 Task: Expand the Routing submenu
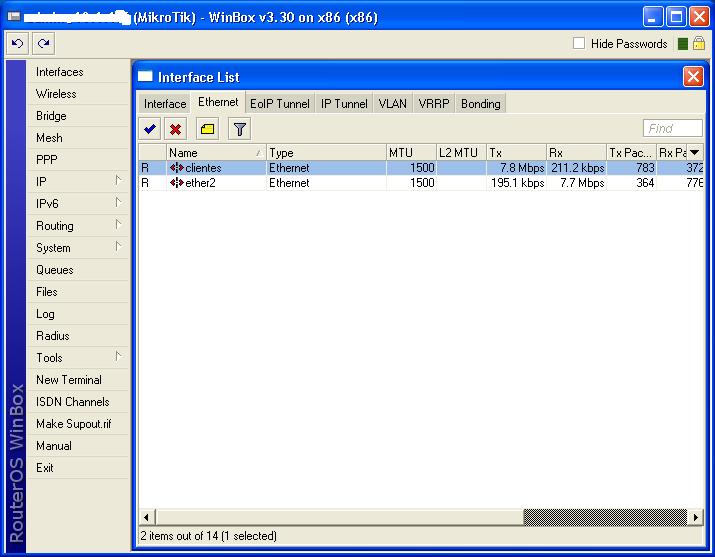click(x=118, y=224)
